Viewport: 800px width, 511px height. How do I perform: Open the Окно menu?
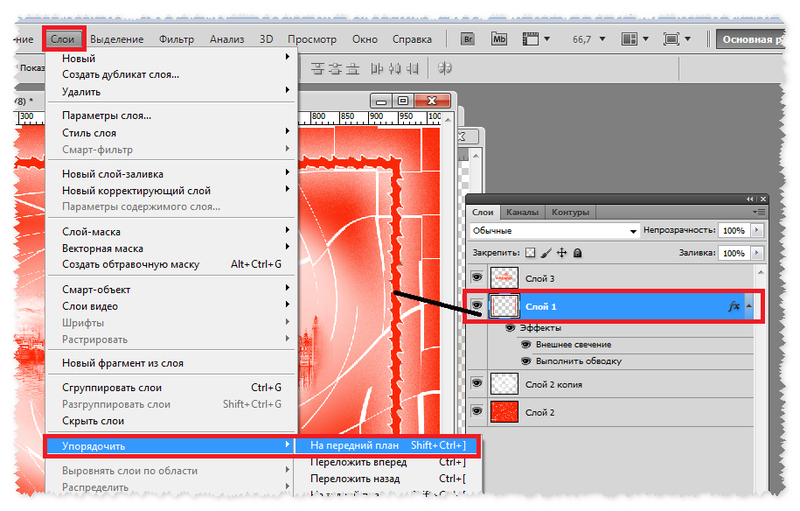tap(365, 39)
